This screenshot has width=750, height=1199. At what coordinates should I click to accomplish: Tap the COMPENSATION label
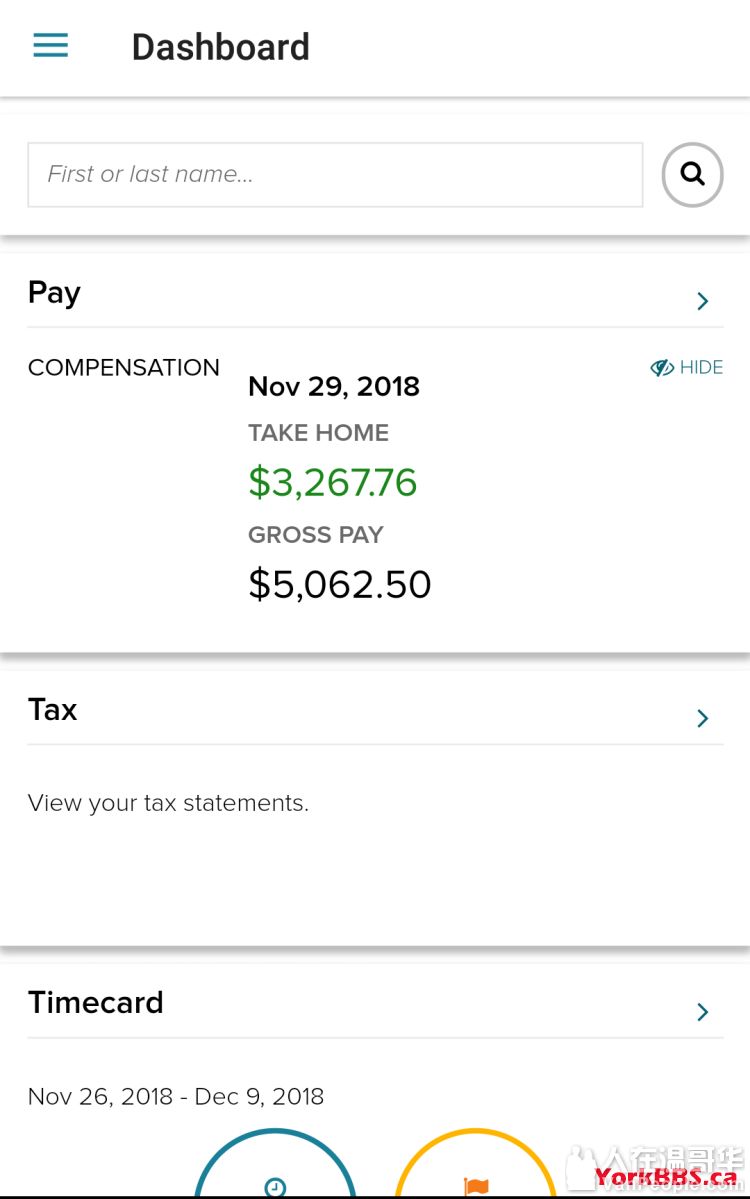coord(124,368)
